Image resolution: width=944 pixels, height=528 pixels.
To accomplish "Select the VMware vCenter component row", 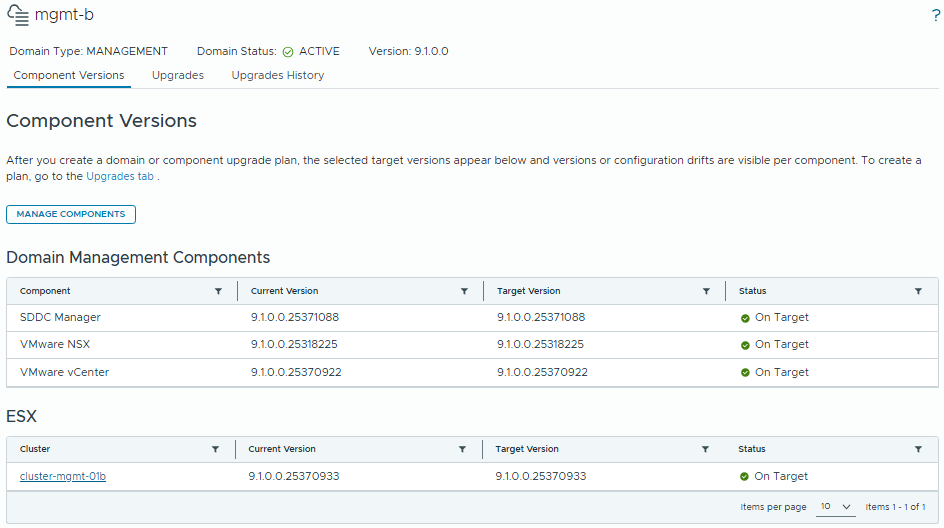I will coord(472,373).
